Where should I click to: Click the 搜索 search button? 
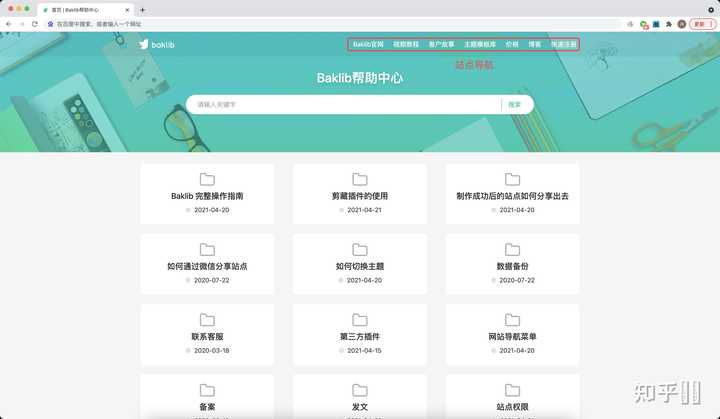[x=515, y=105]
